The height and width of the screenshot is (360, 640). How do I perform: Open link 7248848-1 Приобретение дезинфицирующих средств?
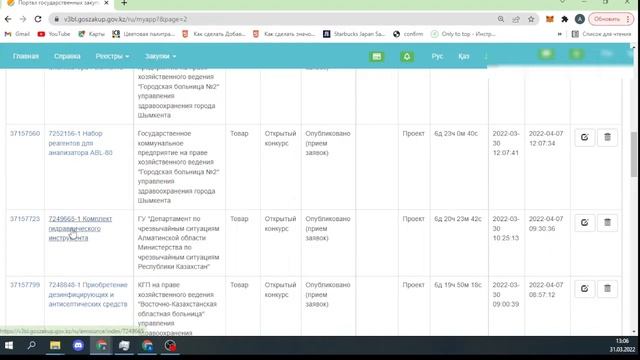pos(88,294)
